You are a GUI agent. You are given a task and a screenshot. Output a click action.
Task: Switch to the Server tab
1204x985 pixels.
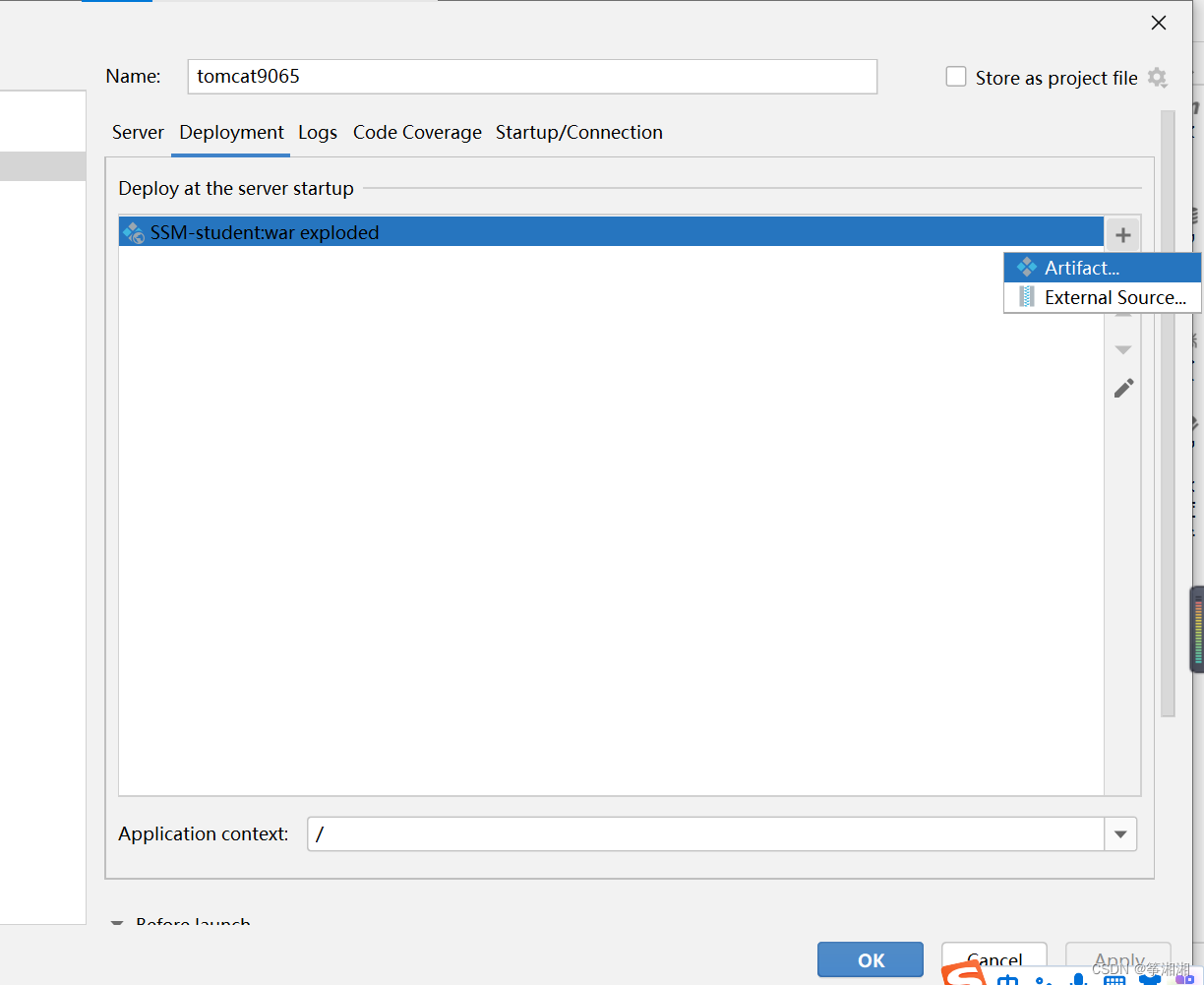tap(138, 133)
